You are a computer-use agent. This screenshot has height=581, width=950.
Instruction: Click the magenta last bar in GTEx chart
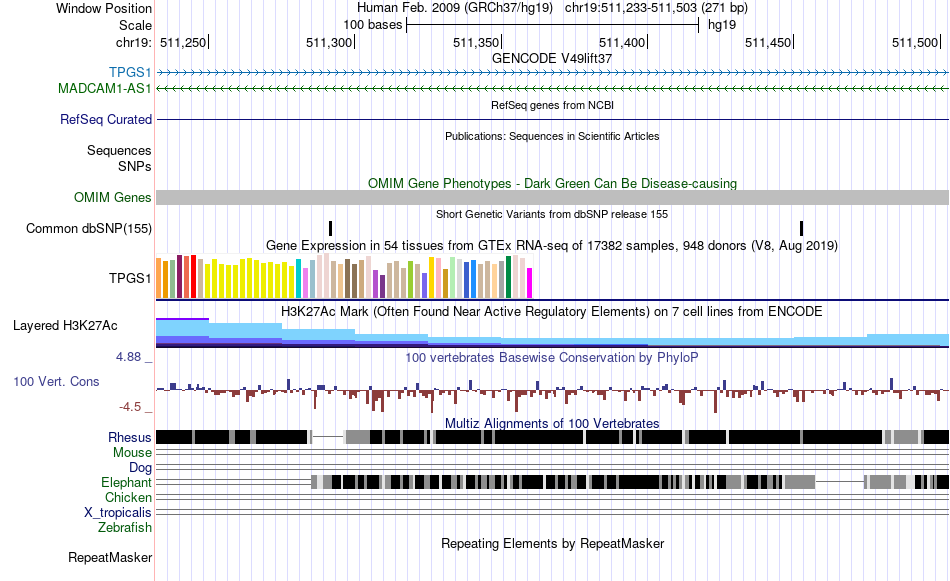tap(530, 283)
